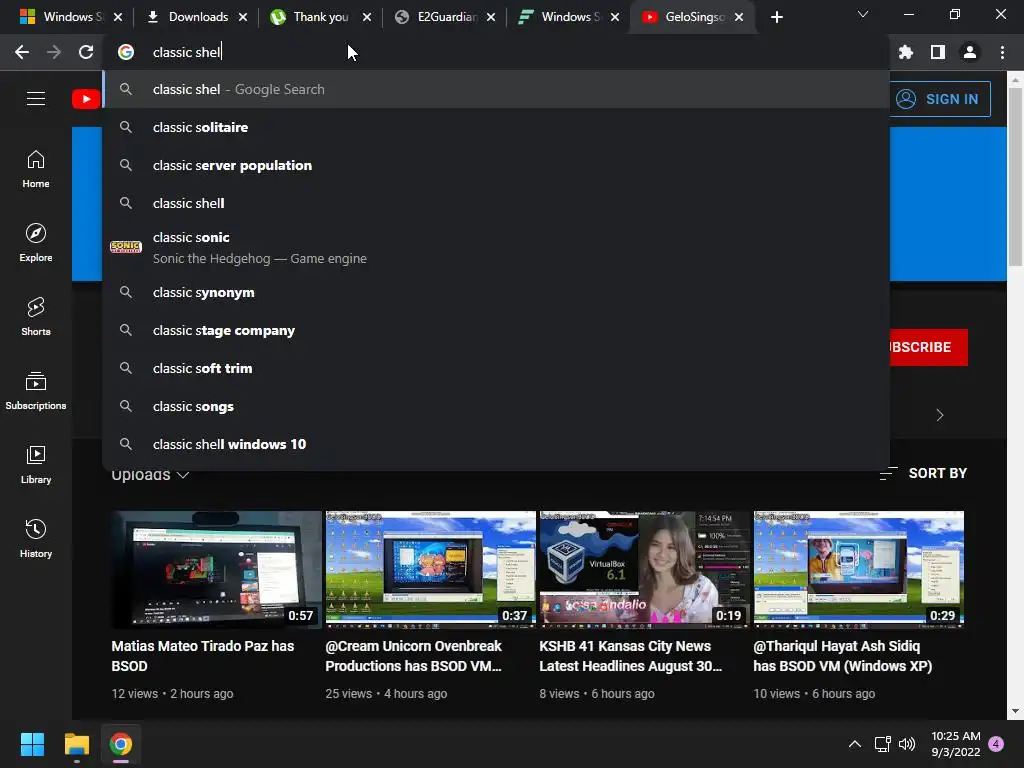Pick 'classic stage company' suggestion
This screenshot has width=1024, height=768.
click(x=496, y=330)
